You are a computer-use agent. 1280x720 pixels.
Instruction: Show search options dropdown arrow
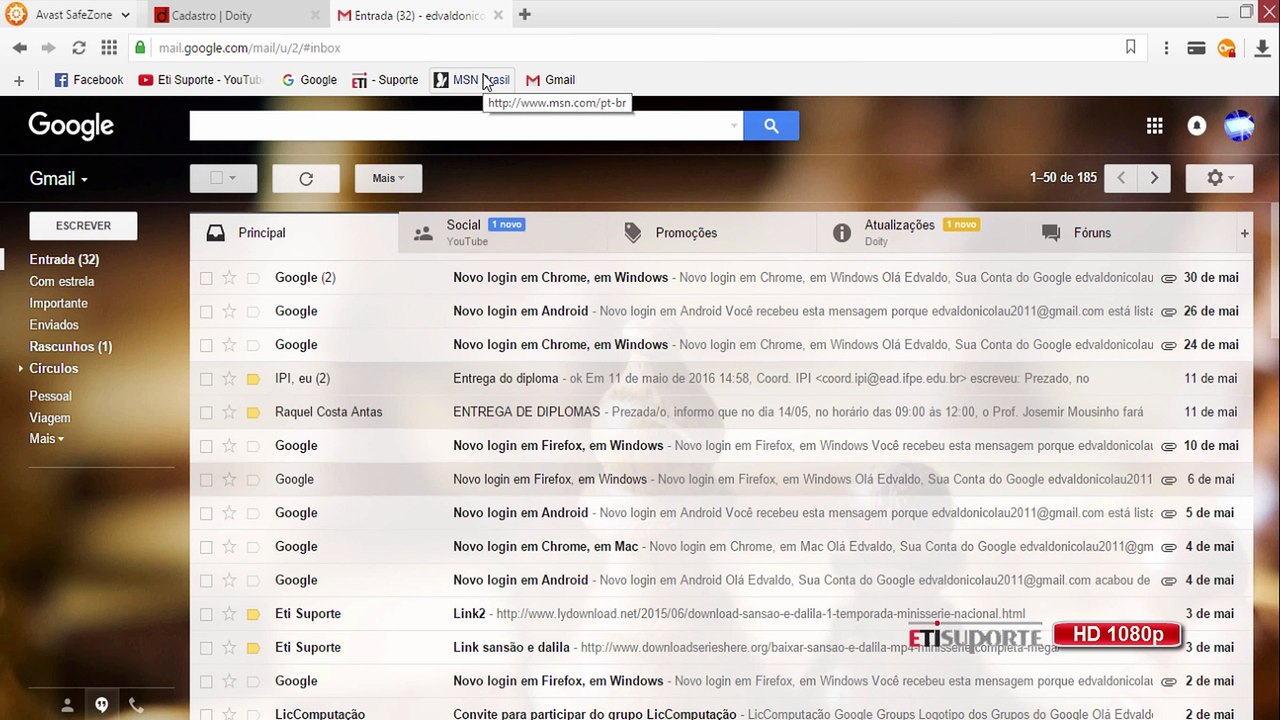click(734, 125)
